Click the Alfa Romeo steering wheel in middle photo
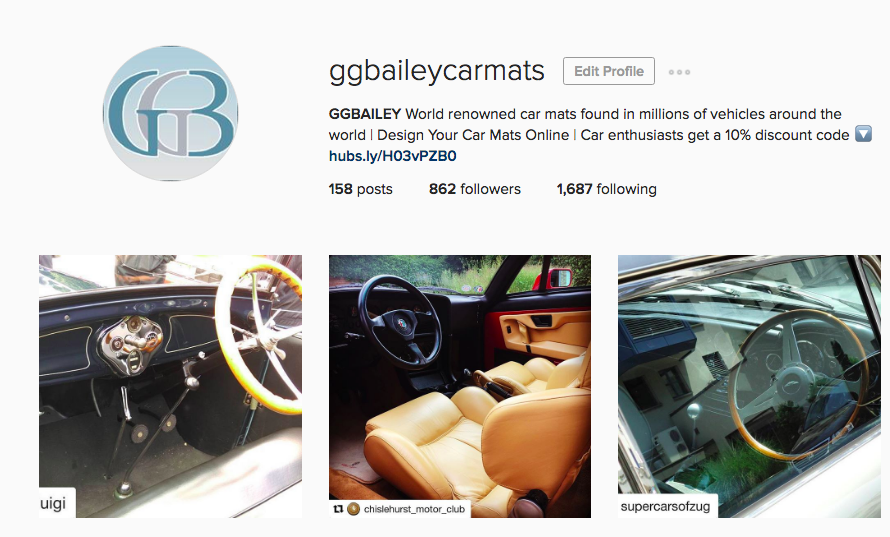The image size is (890, 537). click(x=401, y=322)
